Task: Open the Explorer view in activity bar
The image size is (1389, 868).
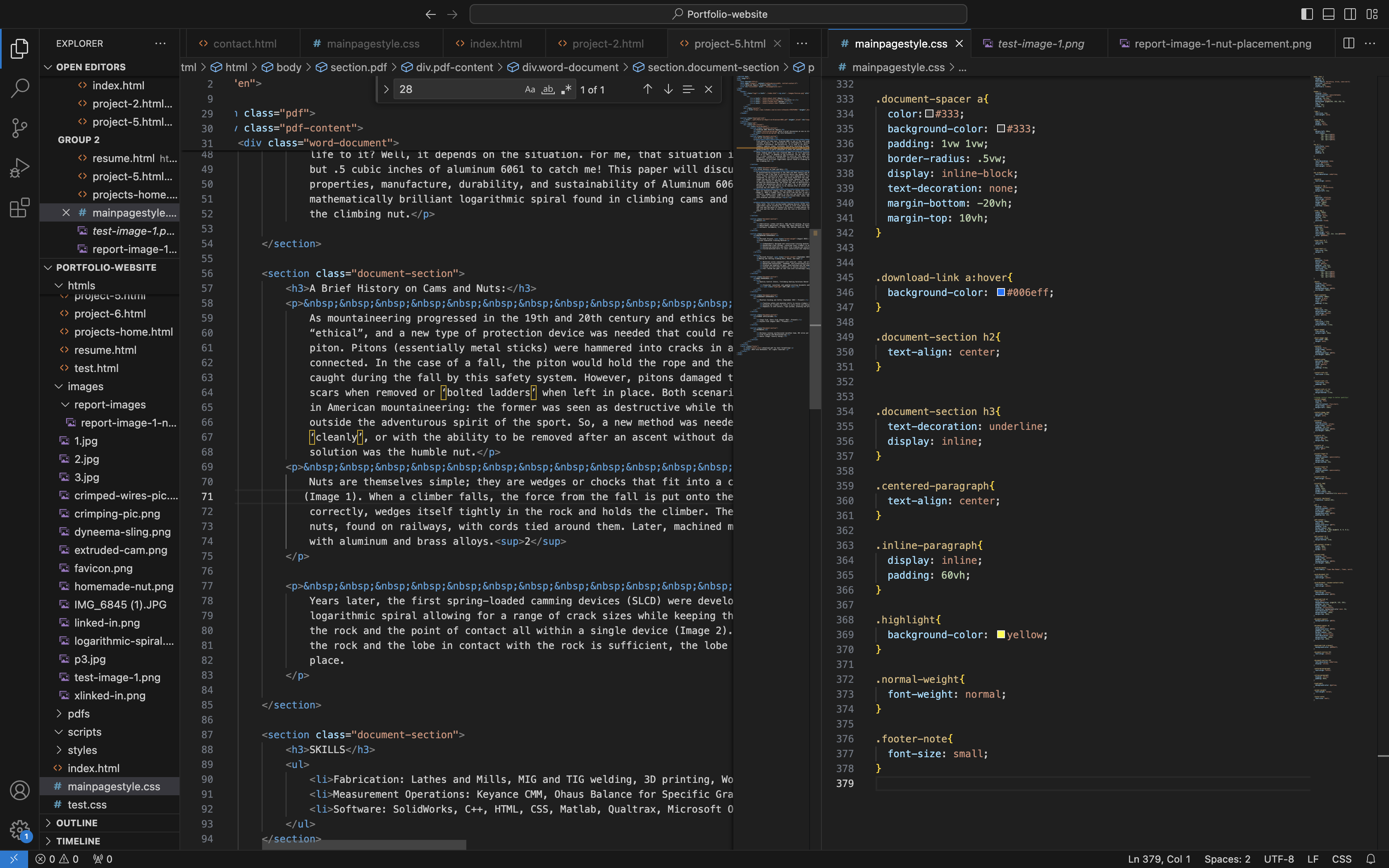Action: coord(19,49)
